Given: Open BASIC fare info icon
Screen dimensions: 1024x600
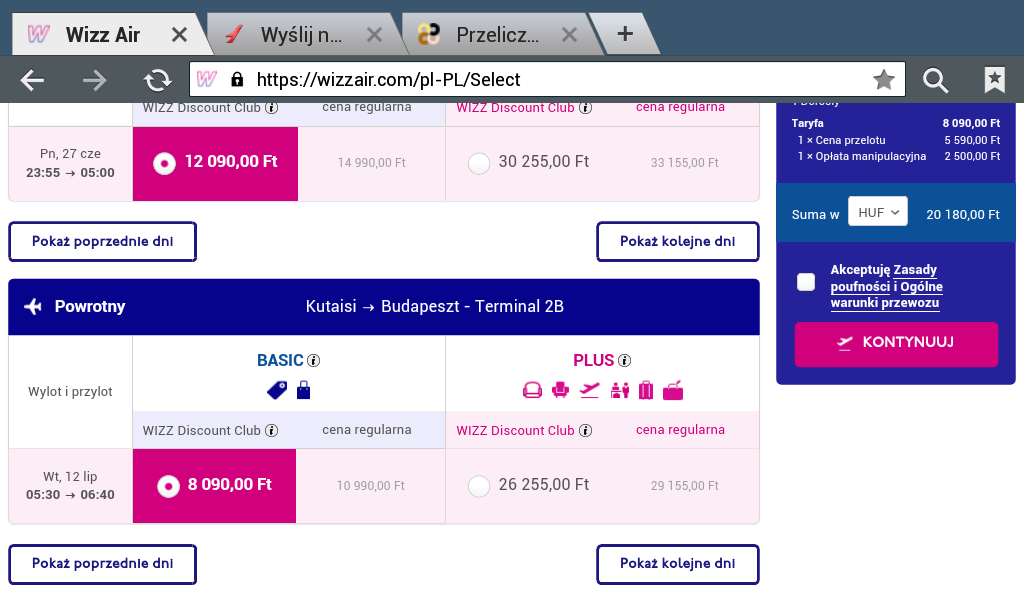Looking at the screenshot, I should tap(313, 360).
